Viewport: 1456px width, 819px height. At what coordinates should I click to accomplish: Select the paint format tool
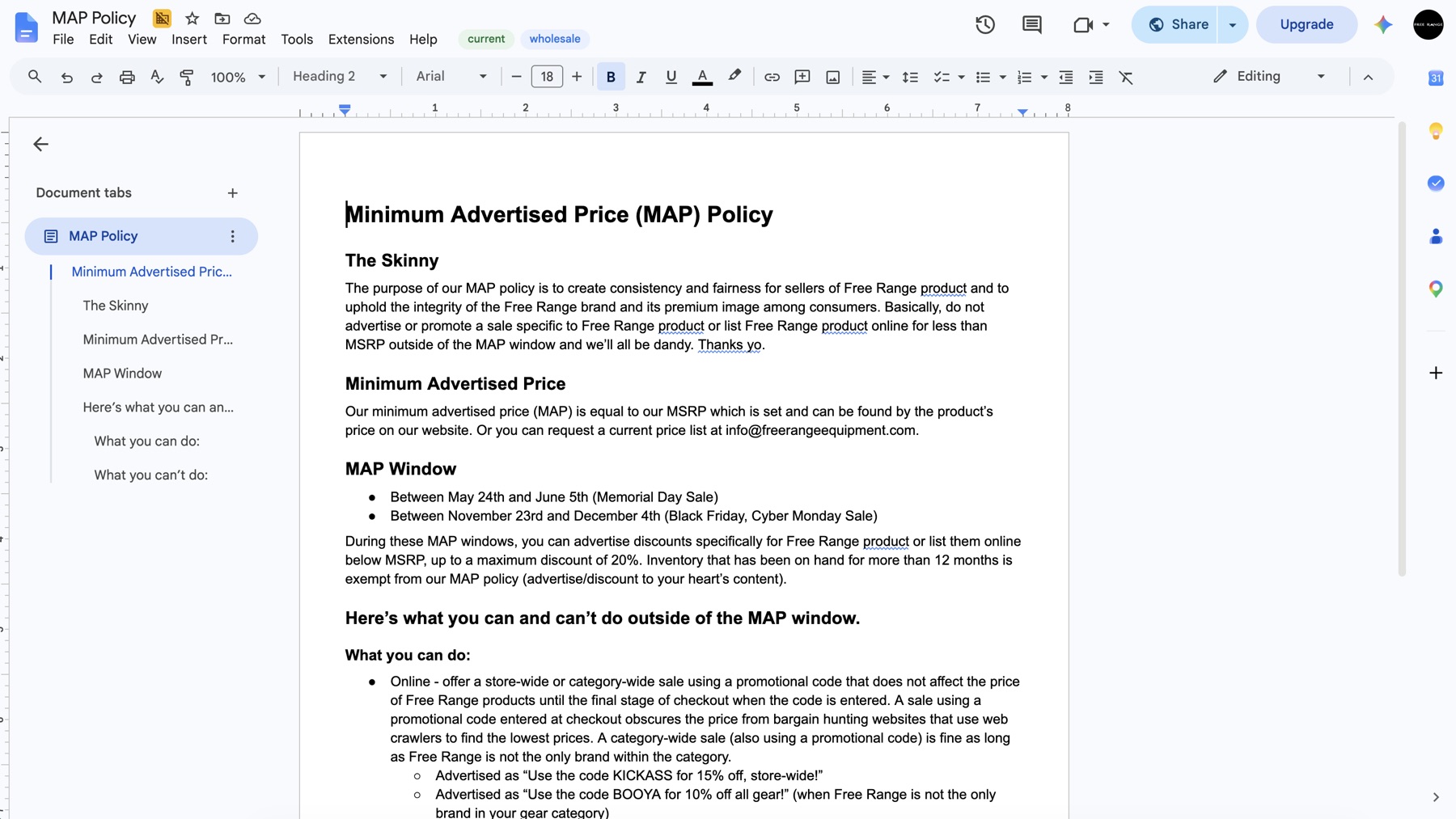click(187, 77)
